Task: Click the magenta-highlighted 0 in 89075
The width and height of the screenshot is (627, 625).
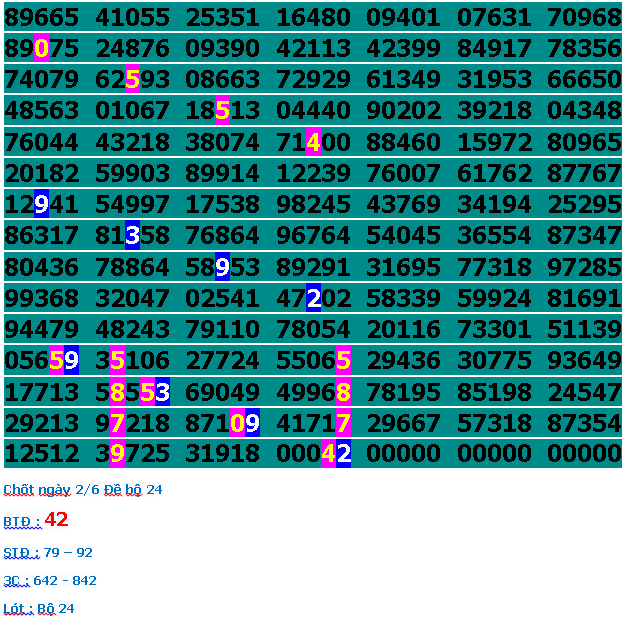Action: click(41, 49)
